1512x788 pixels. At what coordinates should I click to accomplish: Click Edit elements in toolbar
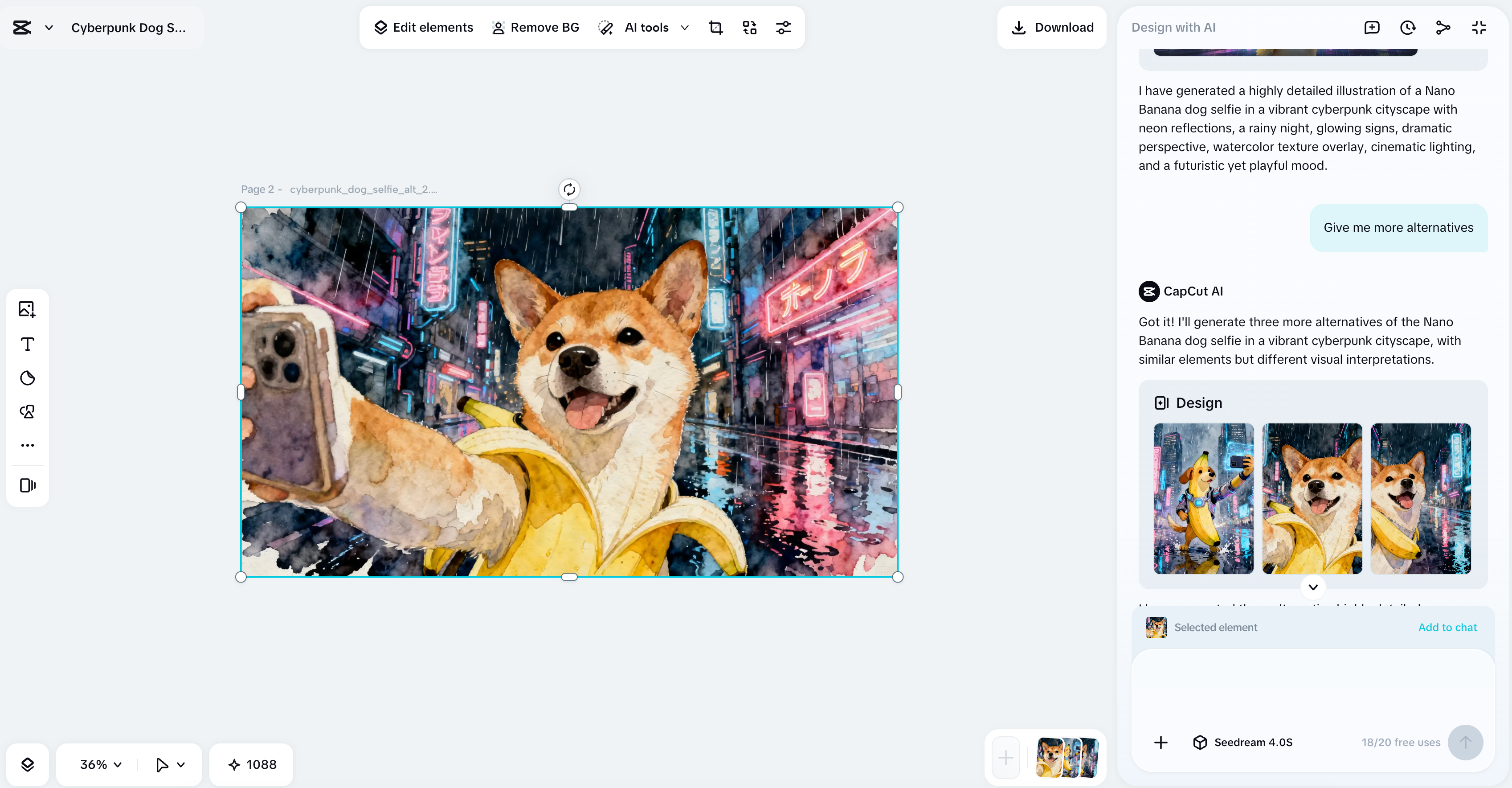424,28
